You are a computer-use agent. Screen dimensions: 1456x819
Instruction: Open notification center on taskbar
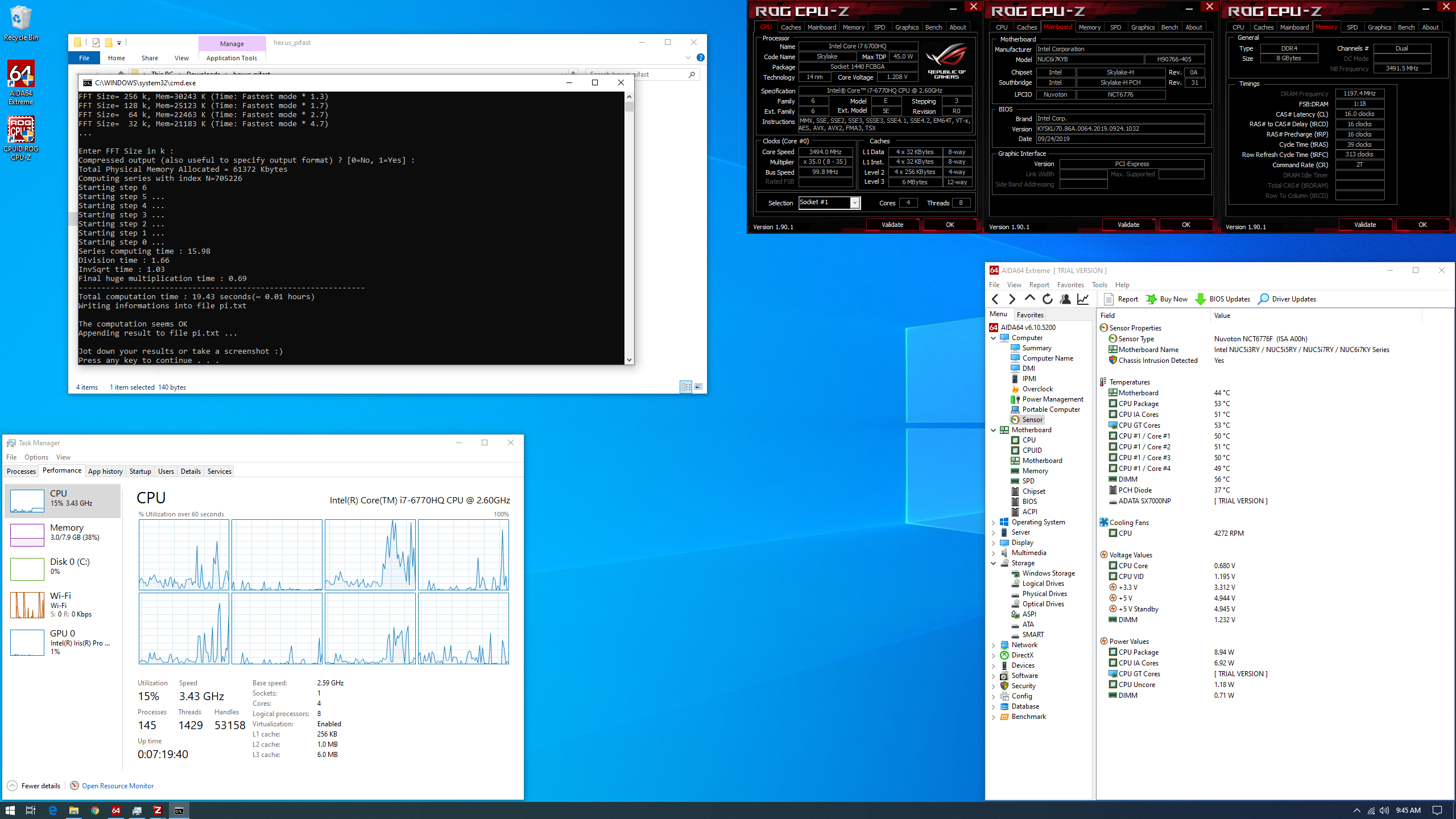[x=1437, y=810]
